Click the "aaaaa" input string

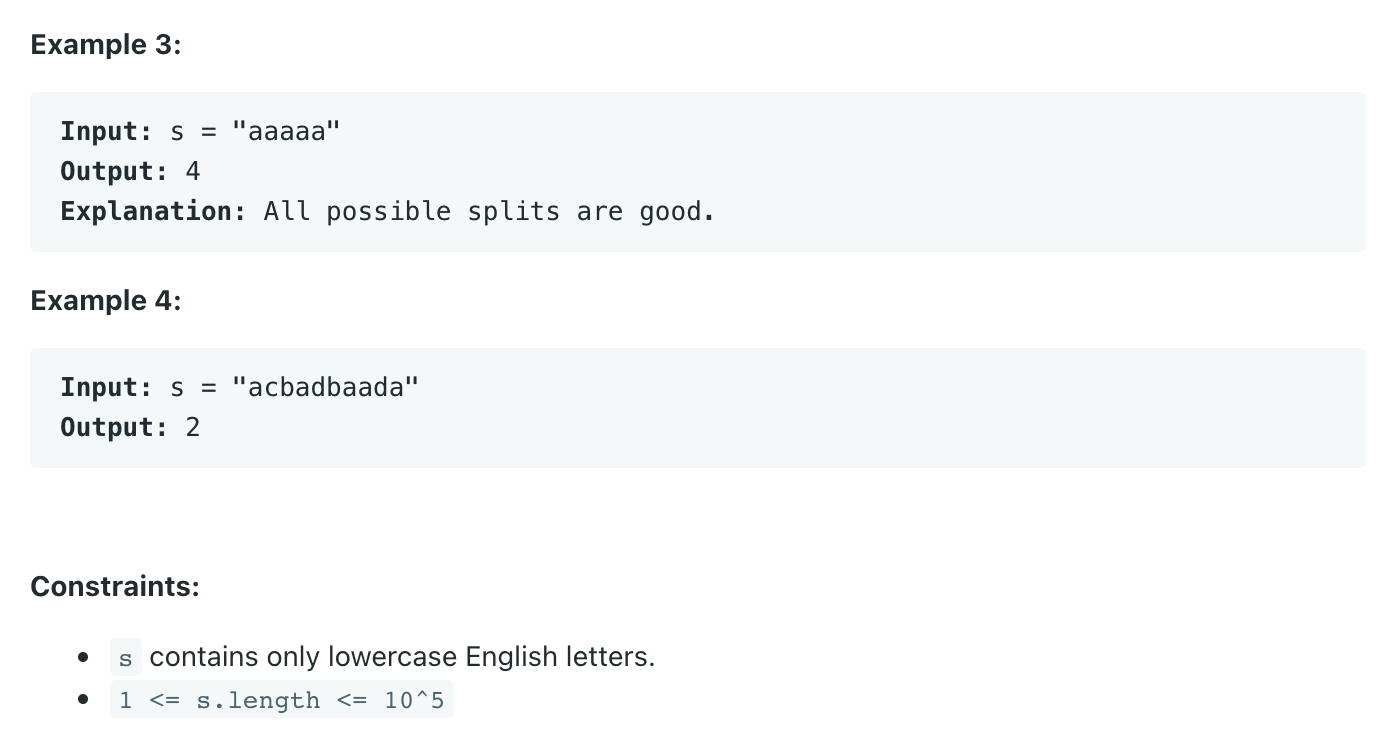(x=286, y=132)
